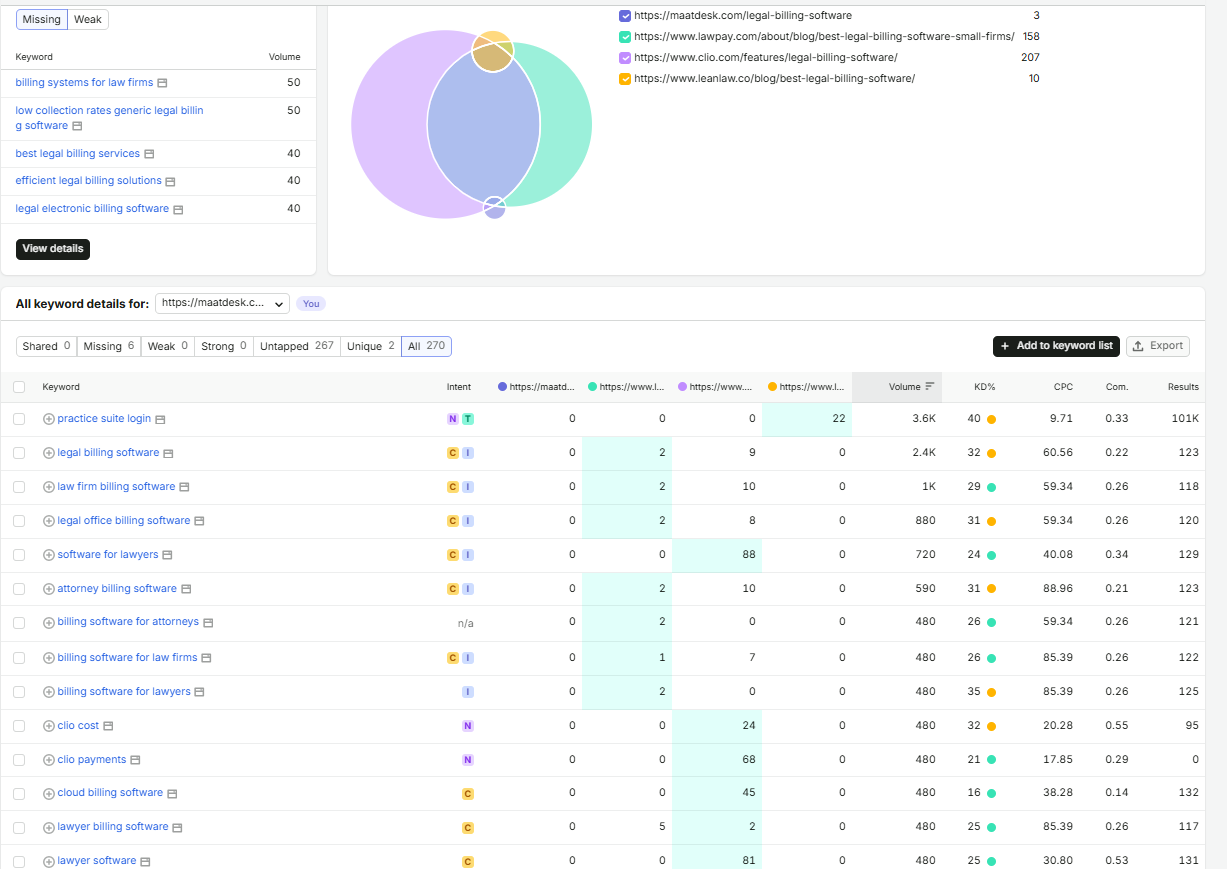The image size is (1227, 869).
Task: Open 'low collection rates generic legal billing software' link
Action: coord(109,118)
